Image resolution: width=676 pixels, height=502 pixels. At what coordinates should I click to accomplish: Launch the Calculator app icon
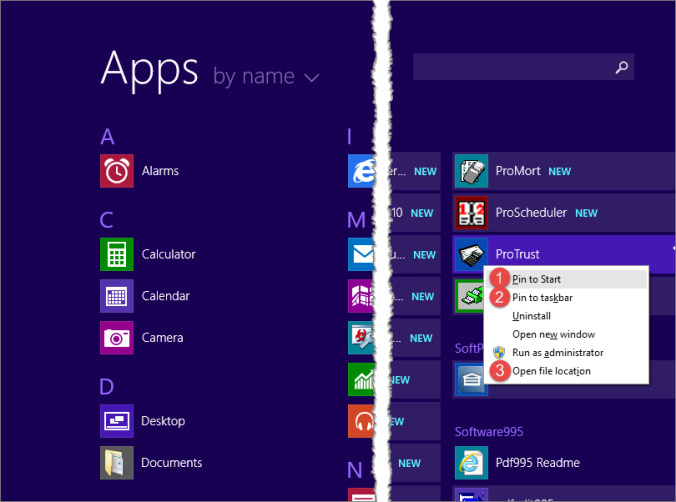coord(117,254)
